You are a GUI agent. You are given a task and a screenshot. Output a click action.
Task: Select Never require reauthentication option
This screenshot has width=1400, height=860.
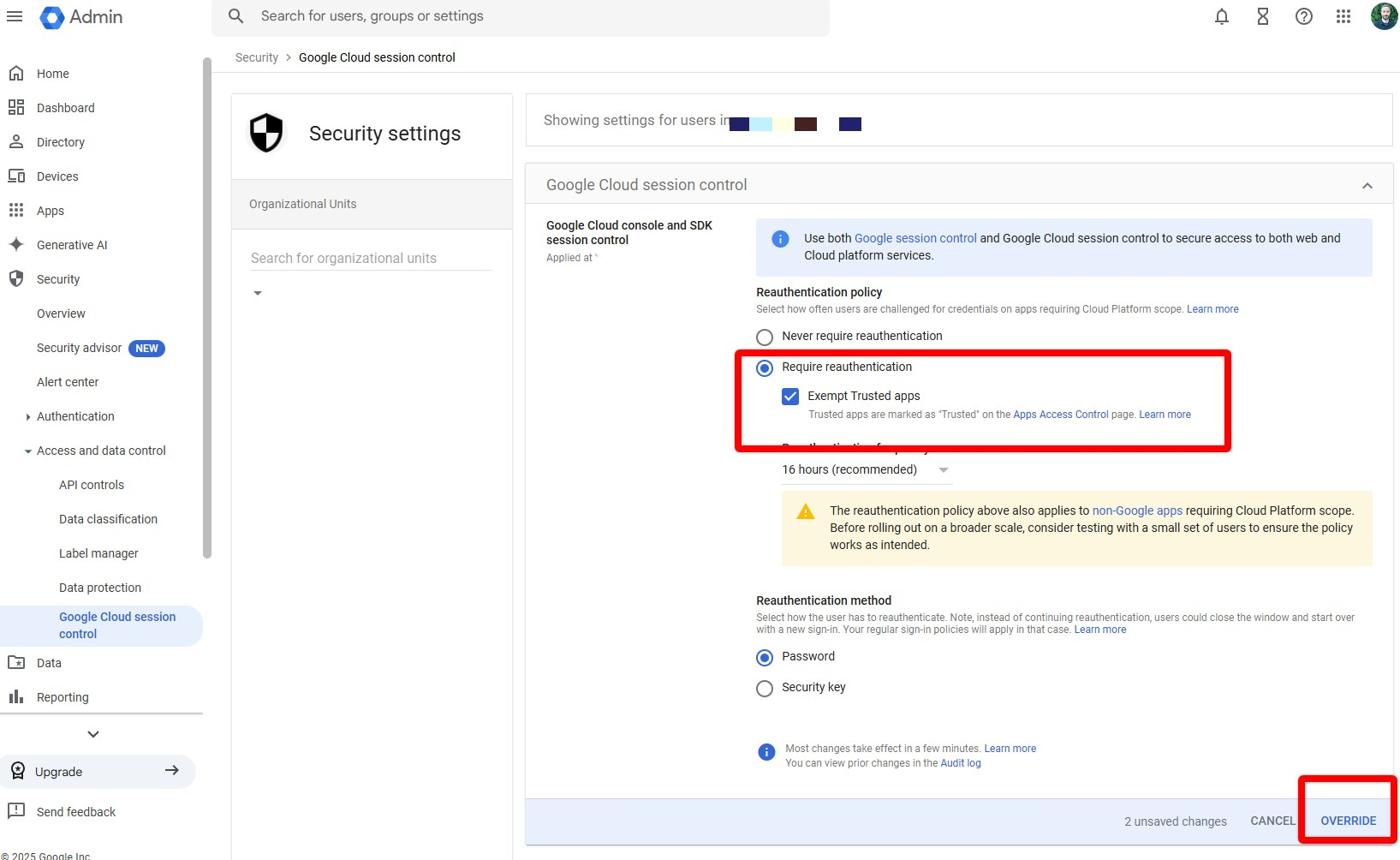(765, 337)
